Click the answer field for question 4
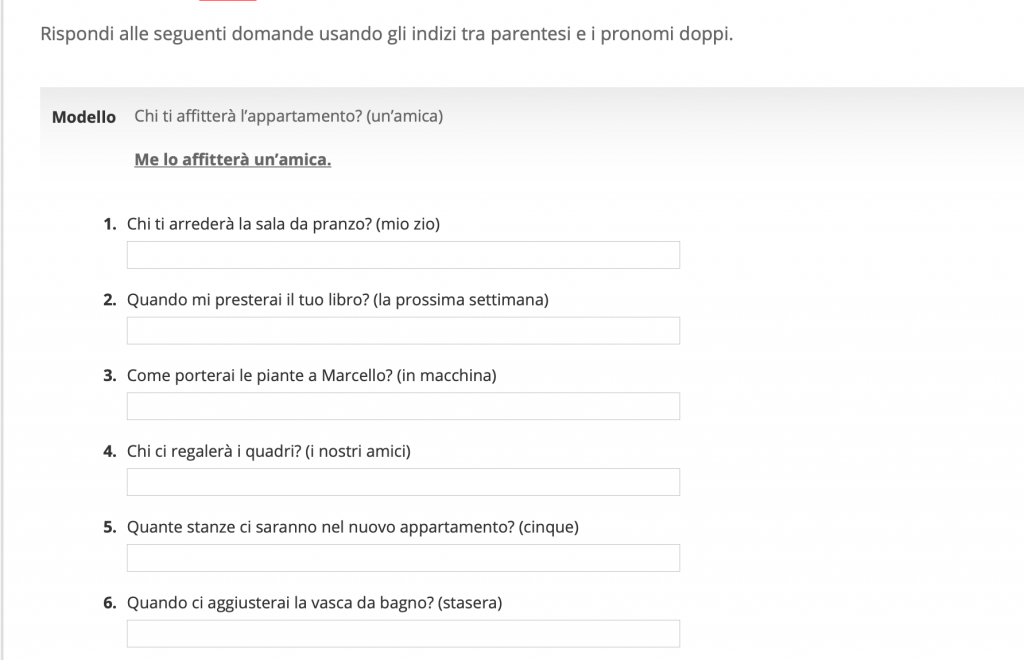The width and height of the screenshot is (1024, 660). 403,481
